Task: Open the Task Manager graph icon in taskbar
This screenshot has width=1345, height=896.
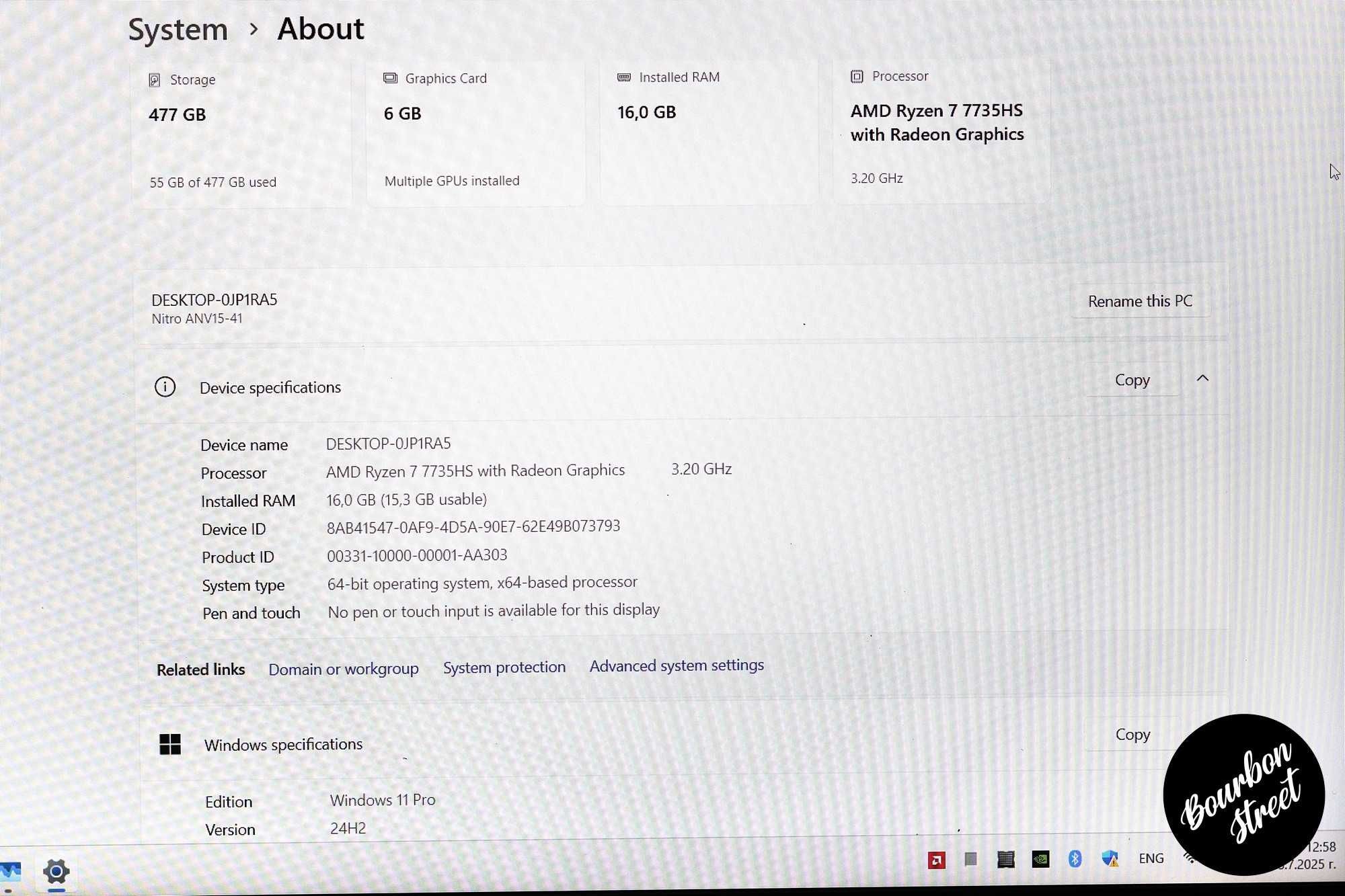Action: 10,872
